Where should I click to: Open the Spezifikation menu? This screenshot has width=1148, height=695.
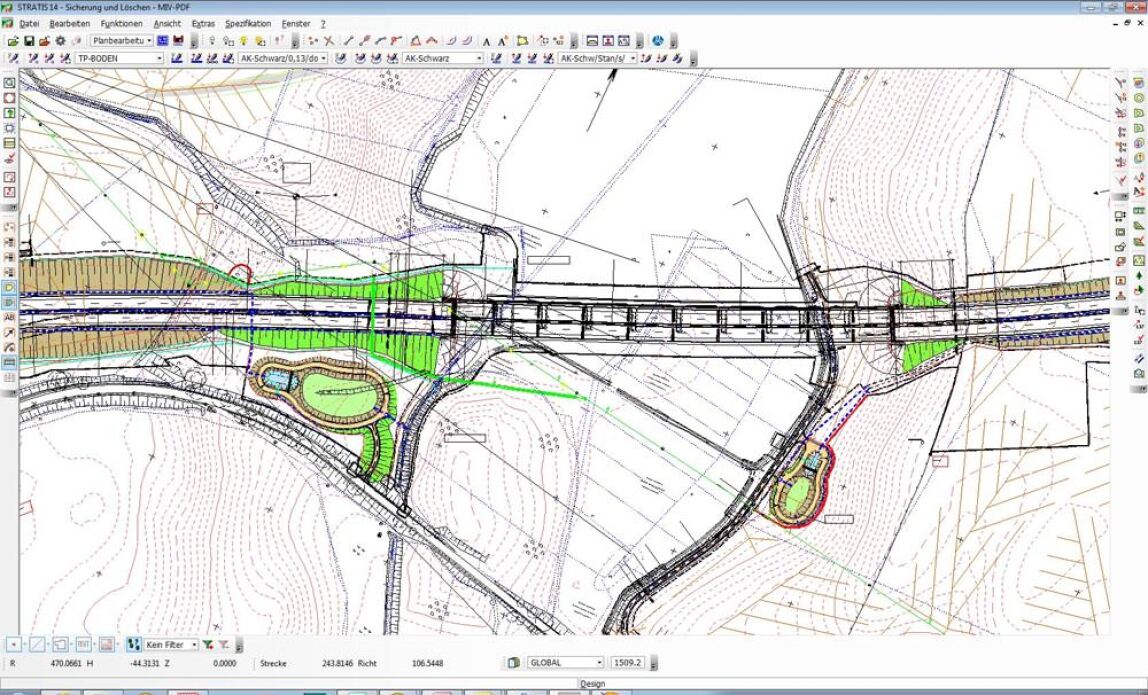(247, 23)
